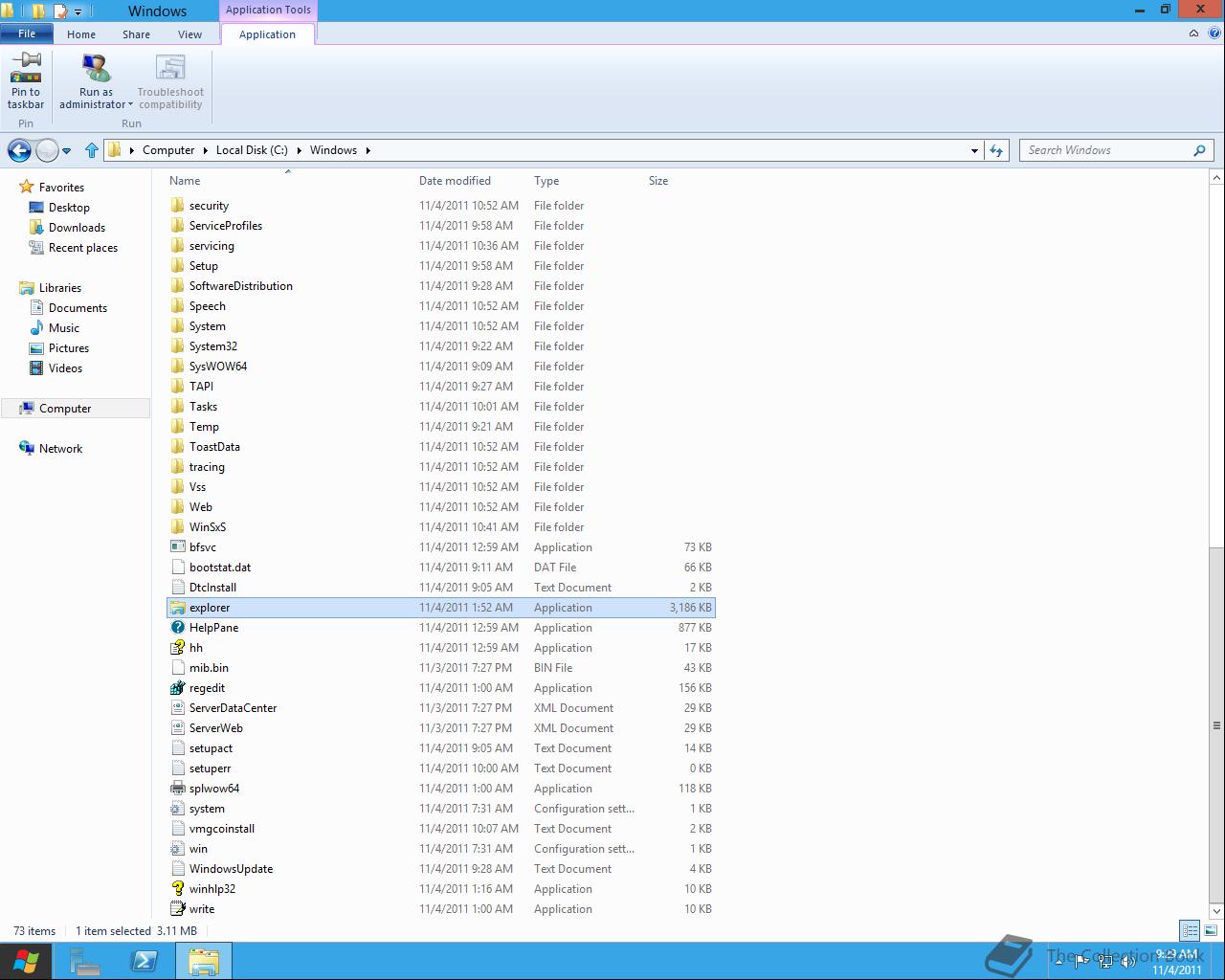The width and height of the screenshot is (1225, 980).
Task: Click Run as administrator icon
Action: coord(96,68)
